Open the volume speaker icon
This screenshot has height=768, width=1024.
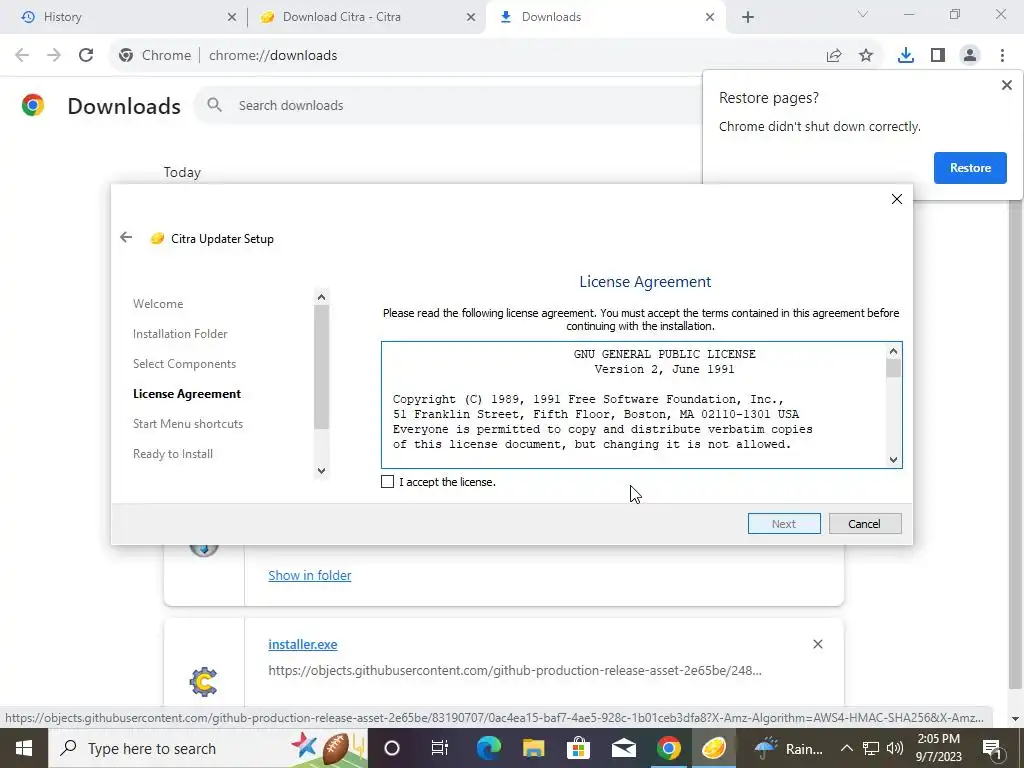[x=895, y=748]
